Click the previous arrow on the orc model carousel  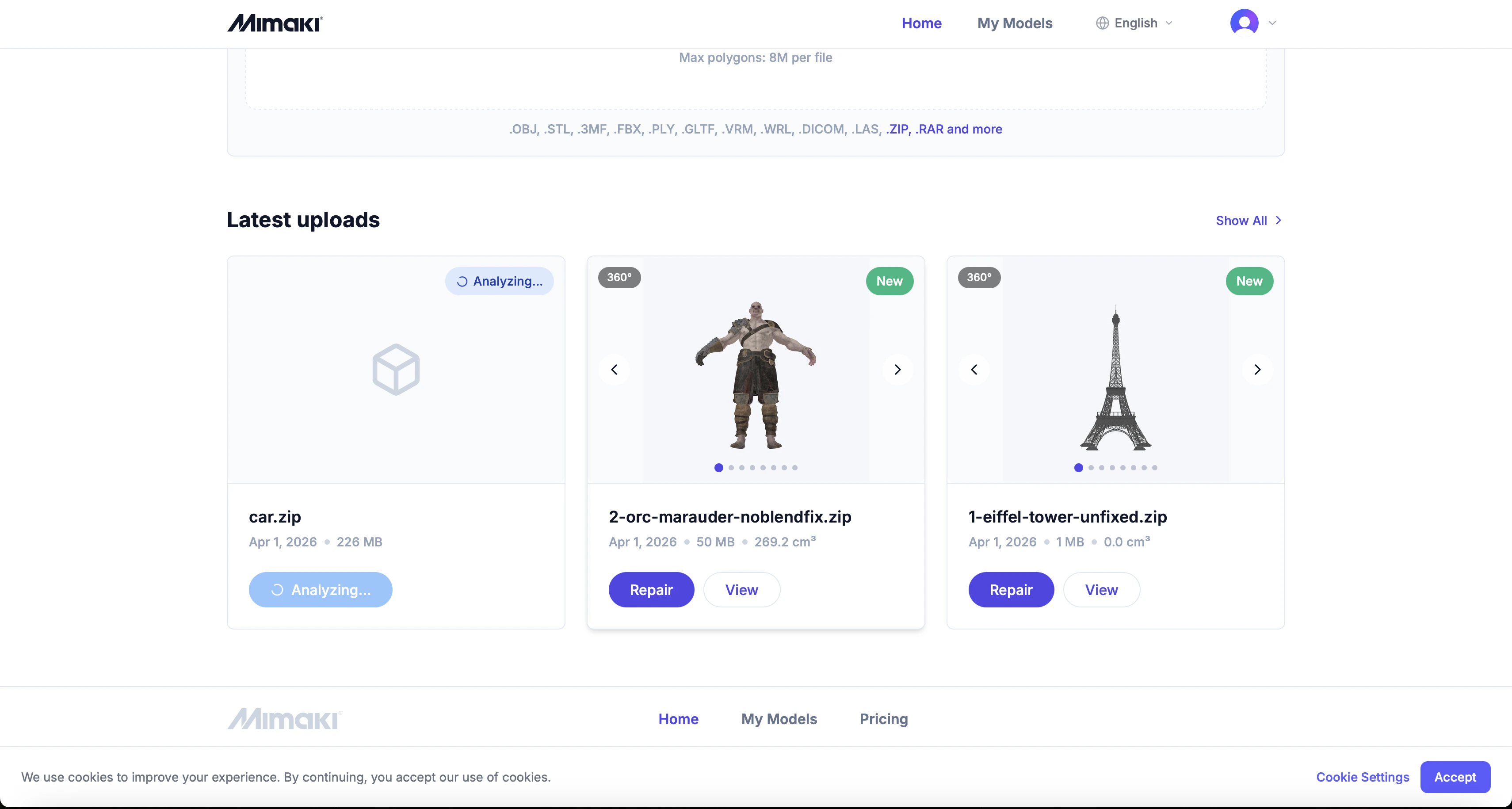coord(615,369)
